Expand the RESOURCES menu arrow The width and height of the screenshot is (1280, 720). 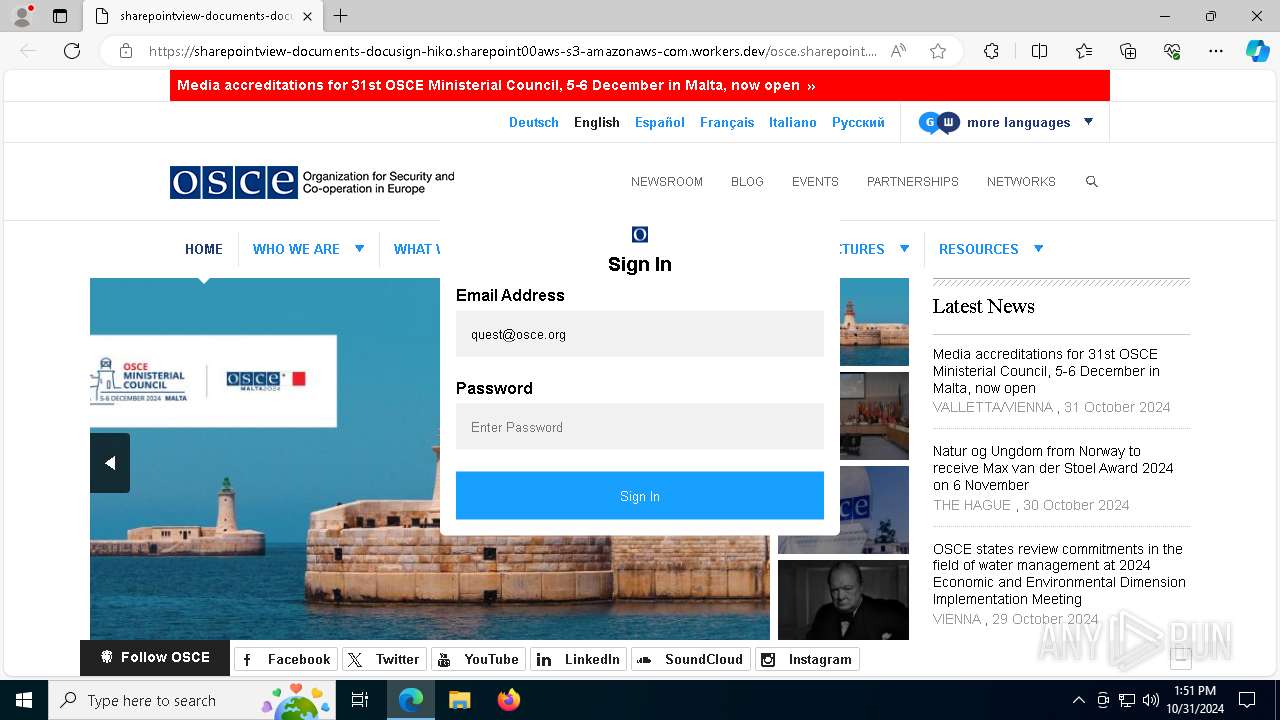[1038, 248]
